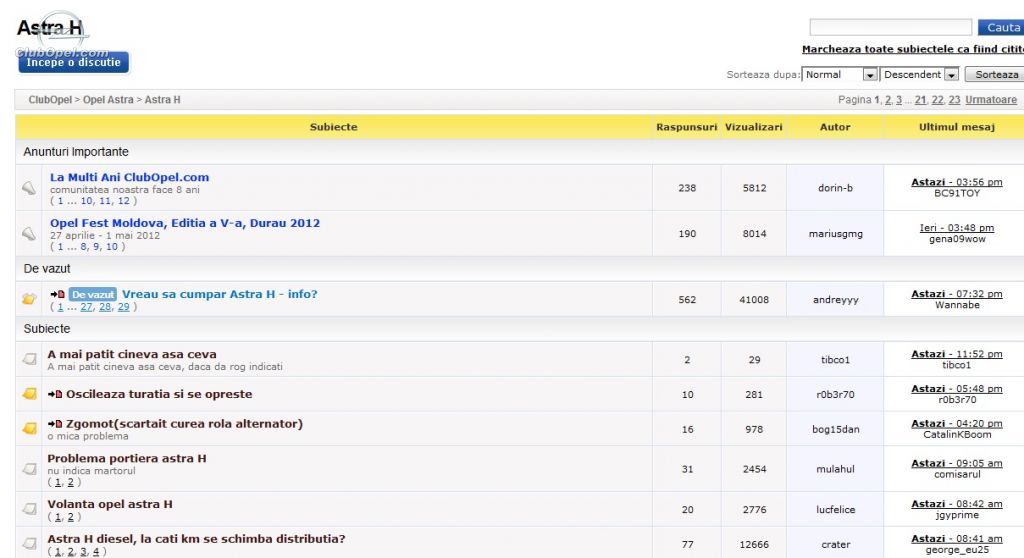The image size is (1024, 558).
Task: Open page 4 of Astra H diesel thread
Action: click(x=96, y=552)
